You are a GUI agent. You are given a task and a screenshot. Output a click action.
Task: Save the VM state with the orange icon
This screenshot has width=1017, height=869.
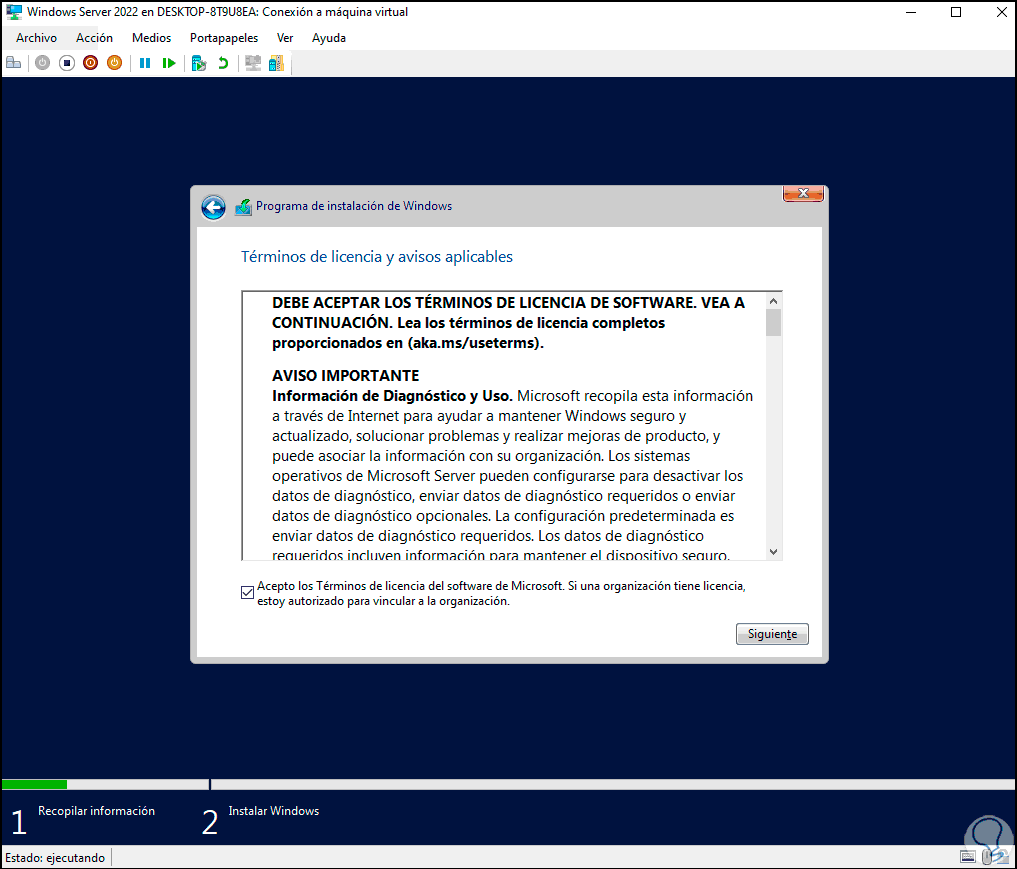114,63
